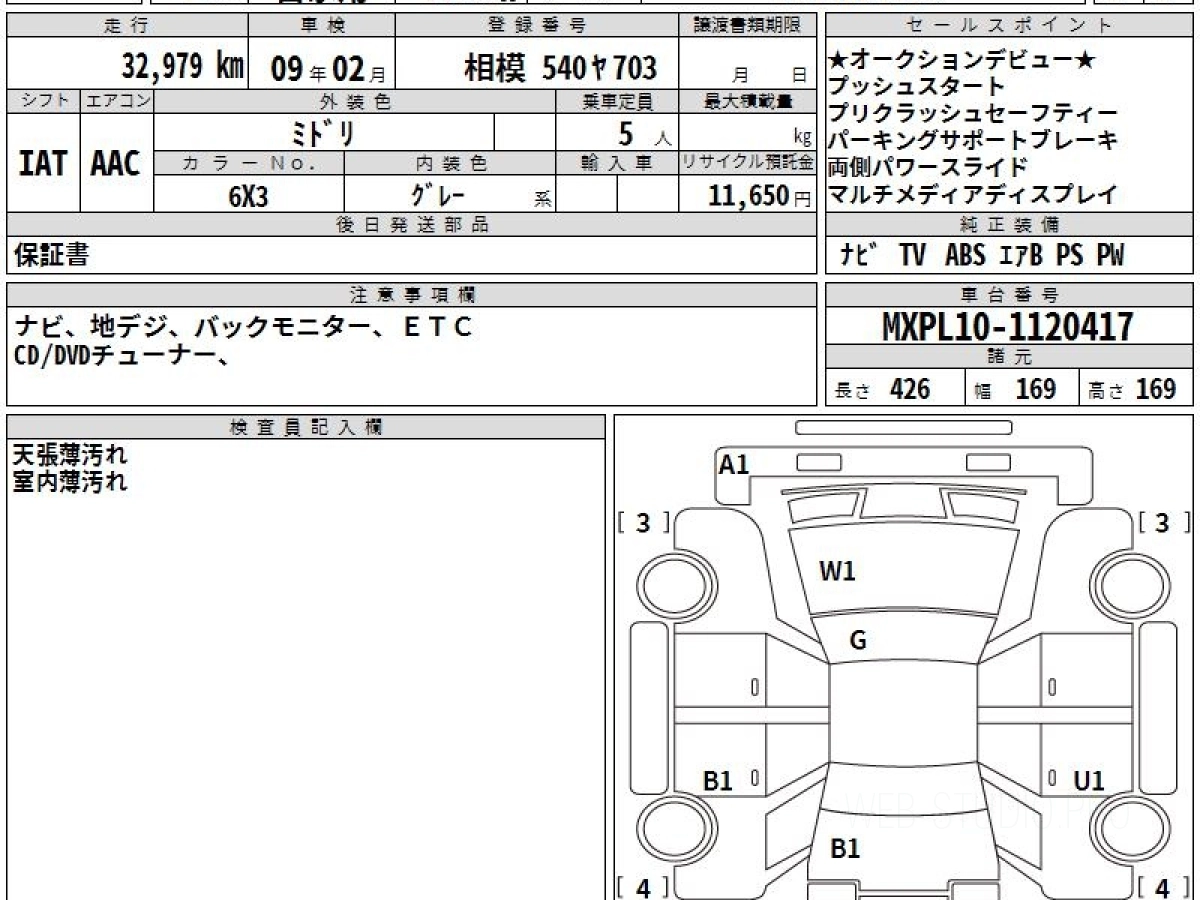Click the length value 426
The image size is (1200, 900).
click(x=910, y=389)
